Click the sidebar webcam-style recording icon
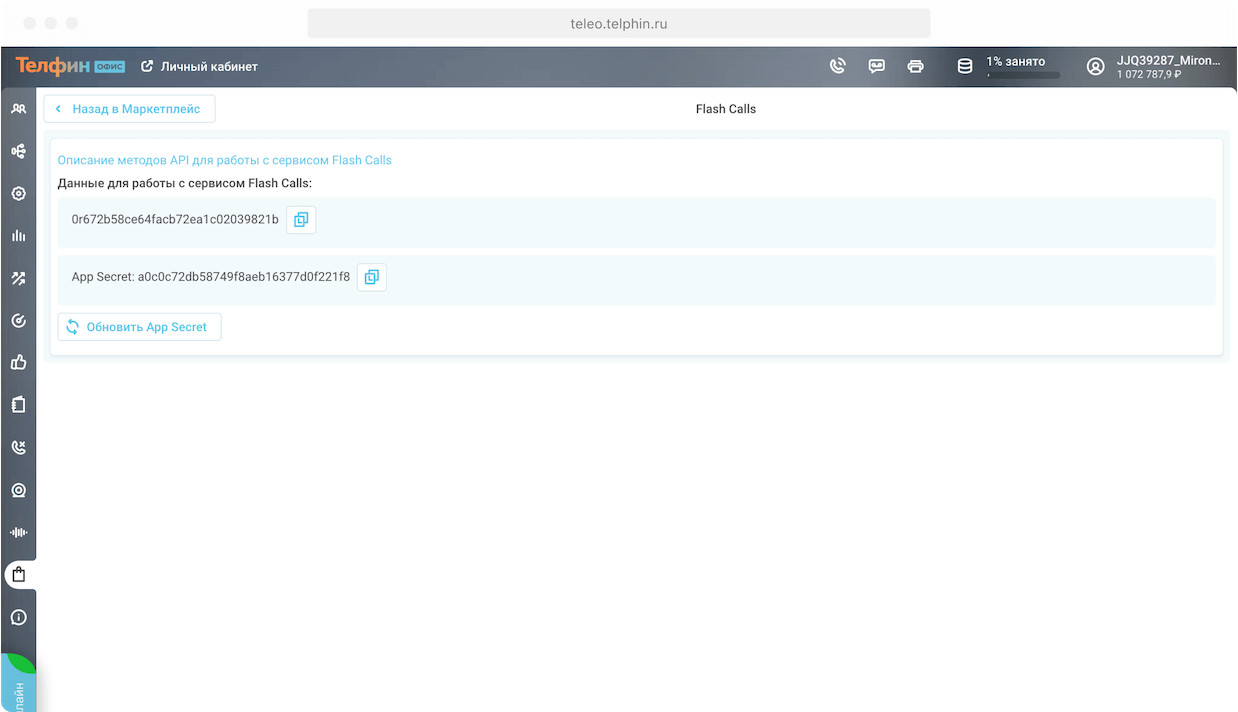The width and height of the screenshot is (1238, 712). click(x=18, y=491)
